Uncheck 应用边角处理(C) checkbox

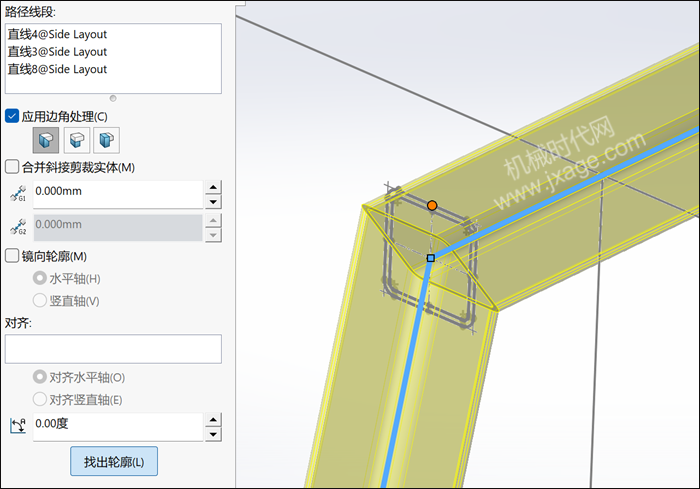coord(12,116)
